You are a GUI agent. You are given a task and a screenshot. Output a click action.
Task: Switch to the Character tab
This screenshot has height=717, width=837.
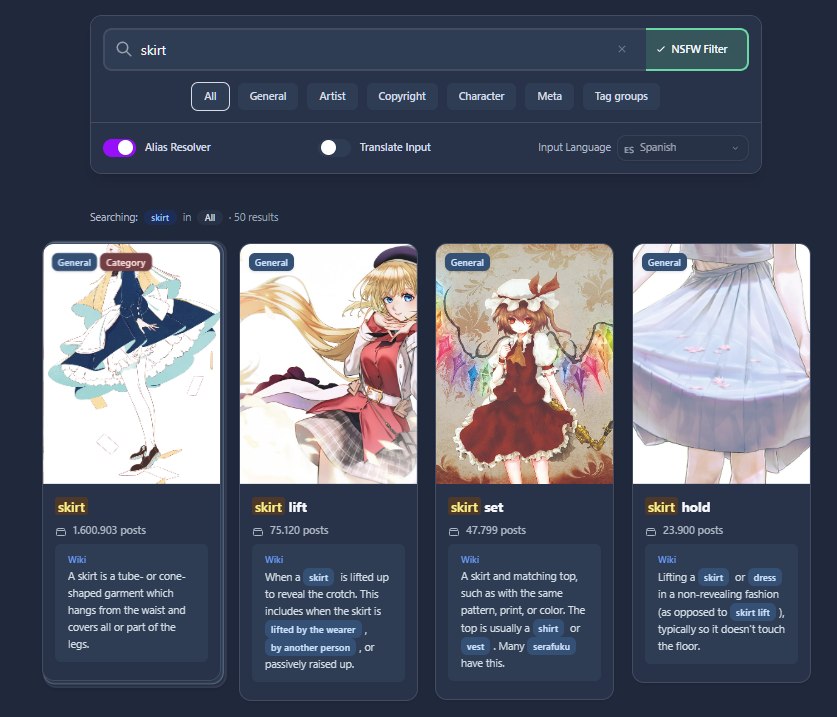point(481,96)
